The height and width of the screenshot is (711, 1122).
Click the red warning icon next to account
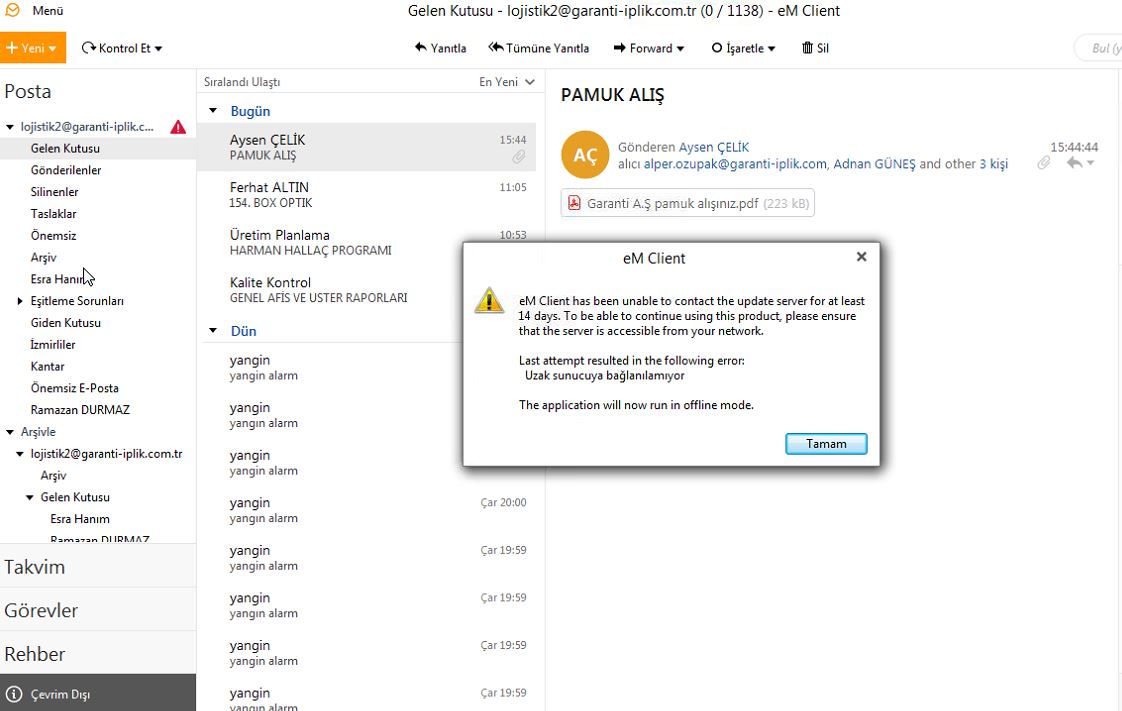pos(178,127)
